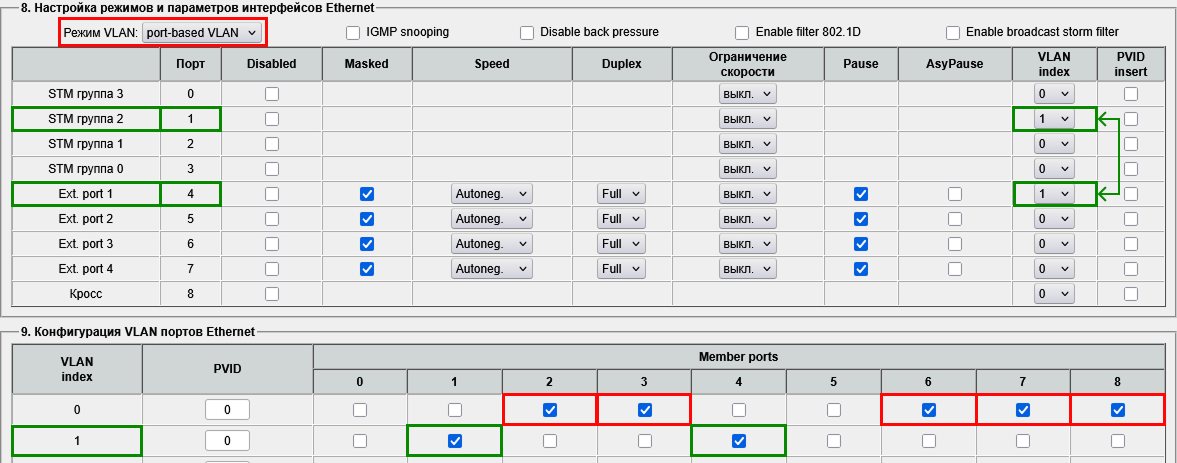Check Disabled for Кросс port 8
1177x463 pixels.
[271, 293]
